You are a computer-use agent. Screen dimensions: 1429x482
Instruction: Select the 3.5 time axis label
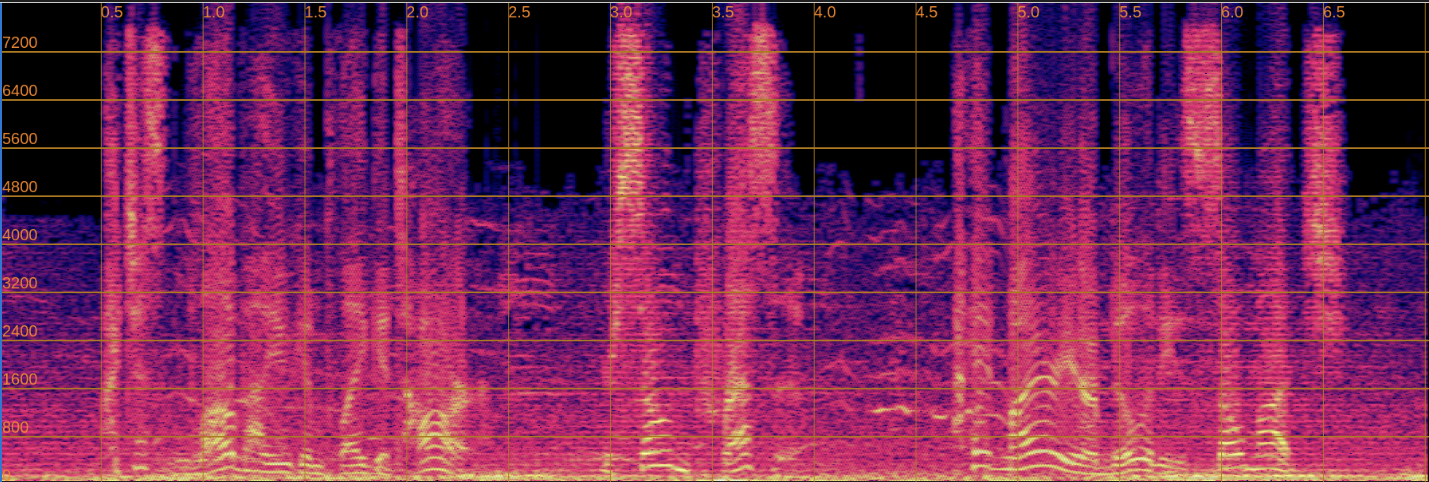724,12
